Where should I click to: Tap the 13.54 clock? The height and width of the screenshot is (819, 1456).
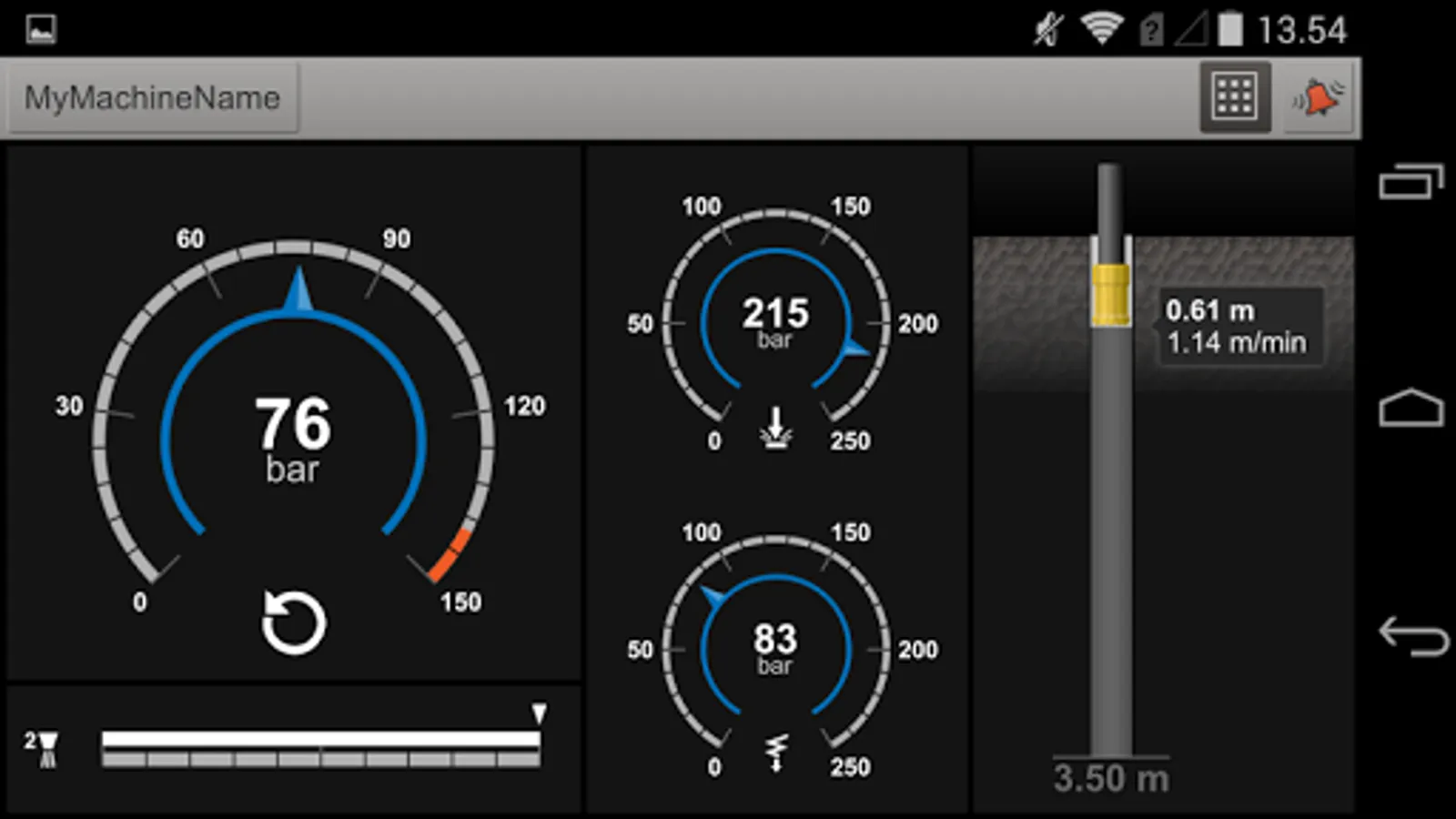(1302, 31)
